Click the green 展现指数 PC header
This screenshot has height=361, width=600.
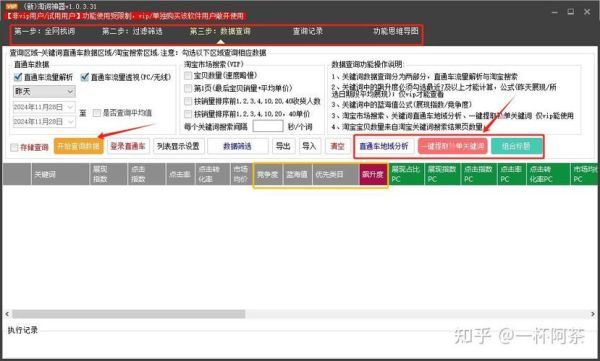442,174
